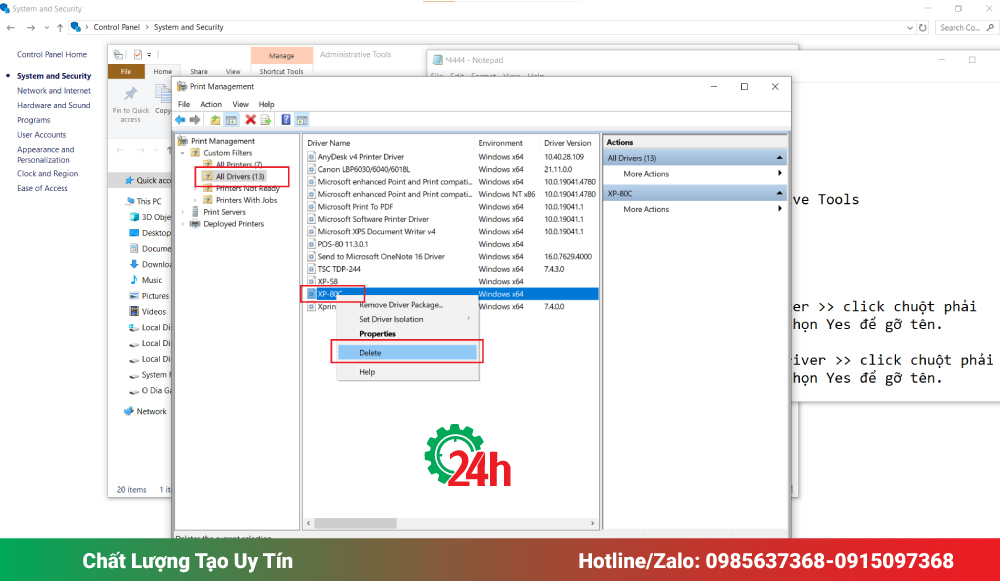Click the TSC TDP-244 driver icon
Image resolution: width=1000 pixels, height=581 pixels.
(x=311, y=269)
